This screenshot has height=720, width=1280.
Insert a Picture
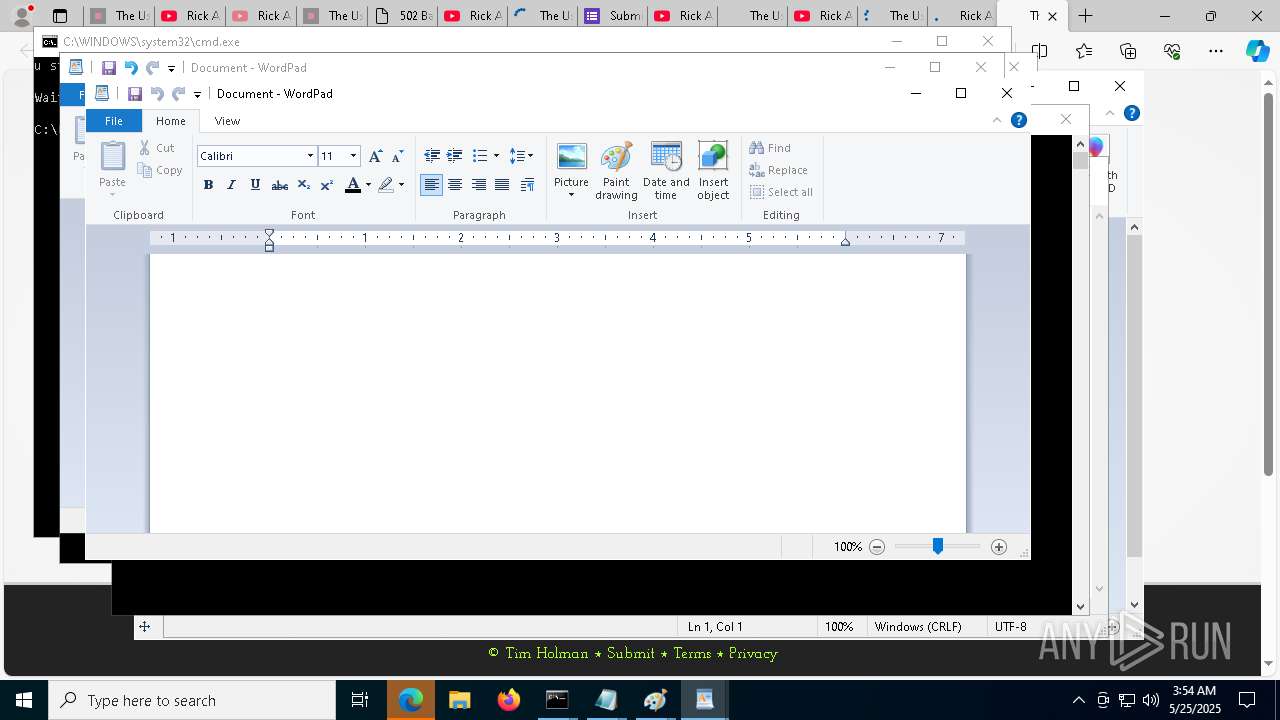pyautogui.click(x=571, y=163)
